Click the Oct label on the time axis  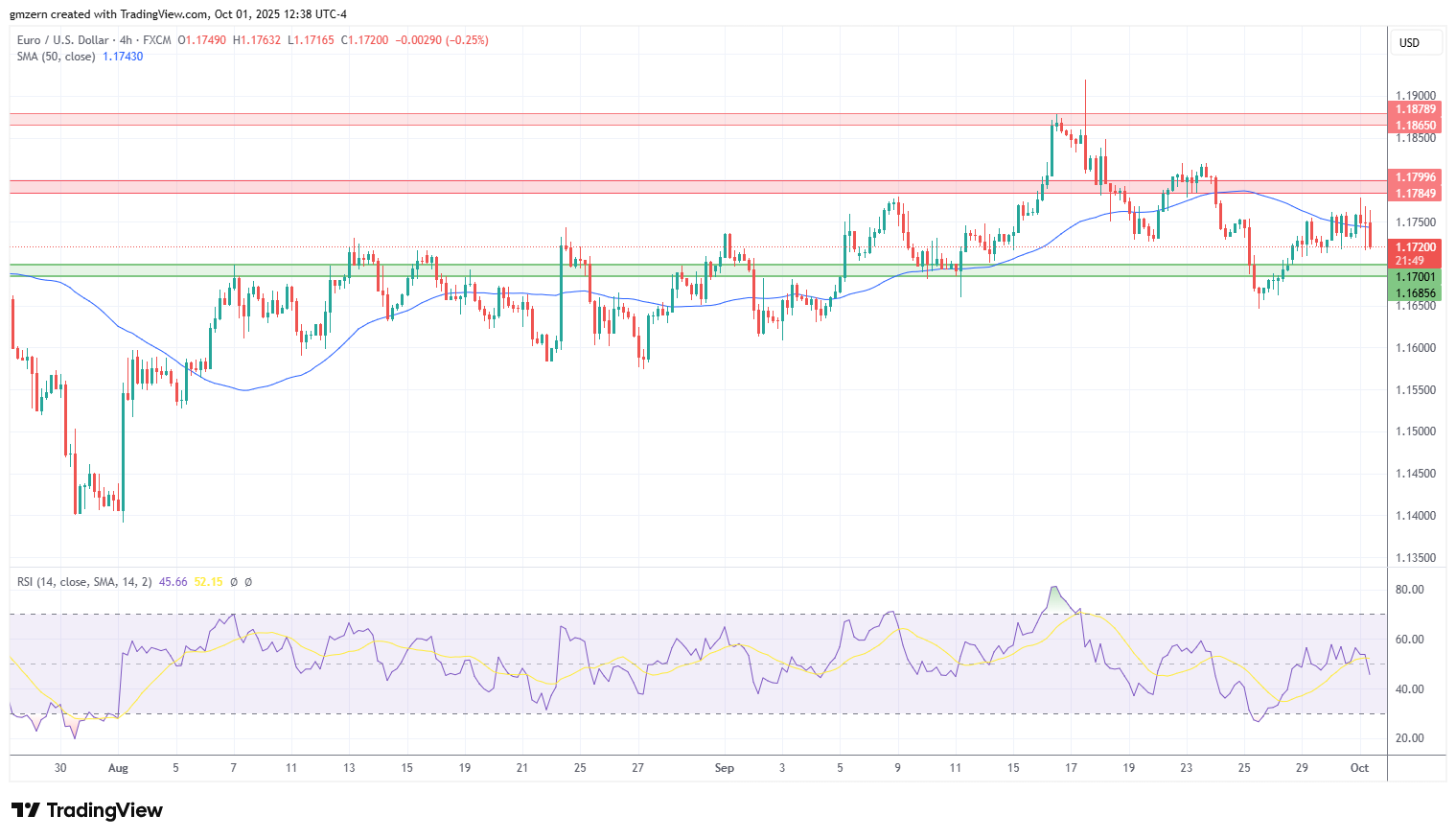coord(1360,768)
